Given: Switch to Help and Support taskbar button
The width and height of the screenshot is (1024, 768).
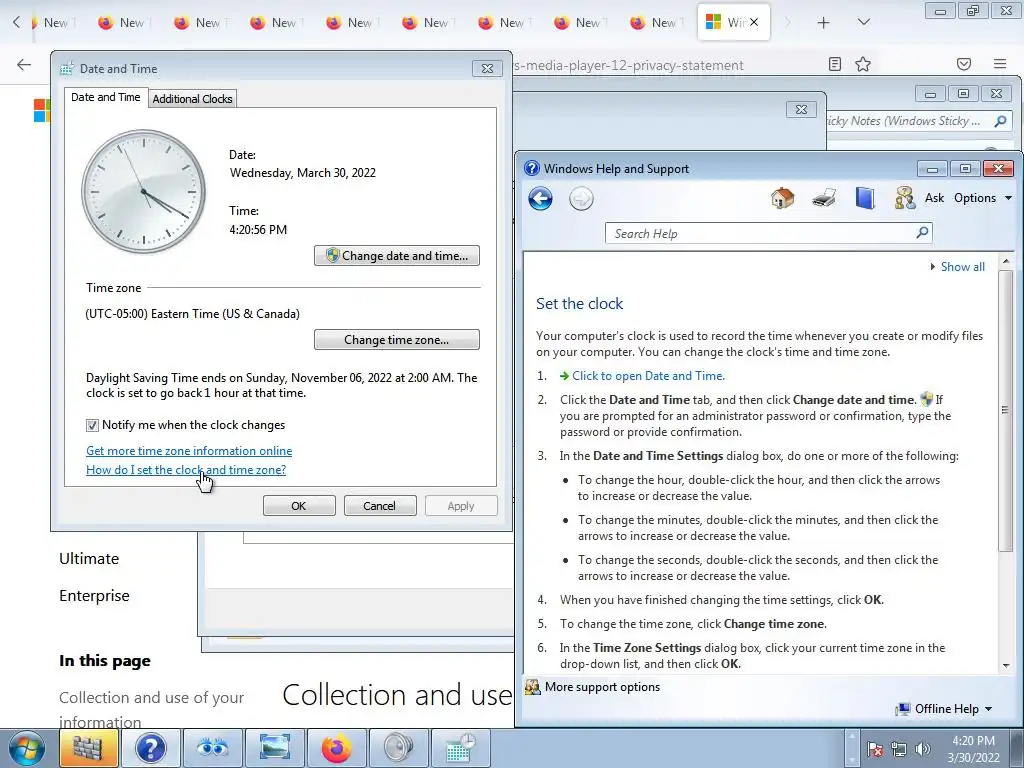Looking at the screenshot, I should (x=150, y=748).
